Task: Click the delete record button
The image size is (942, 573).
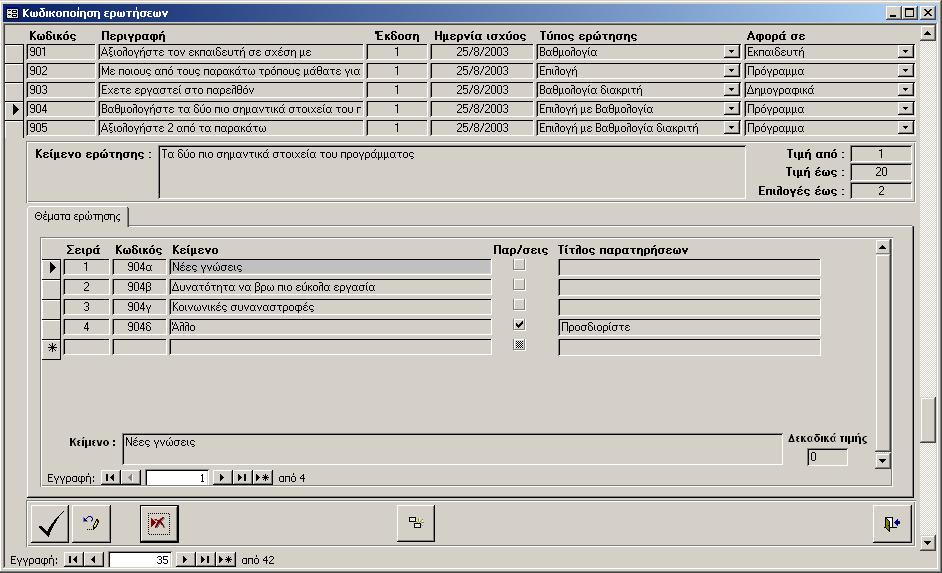Action: (158, 523)
